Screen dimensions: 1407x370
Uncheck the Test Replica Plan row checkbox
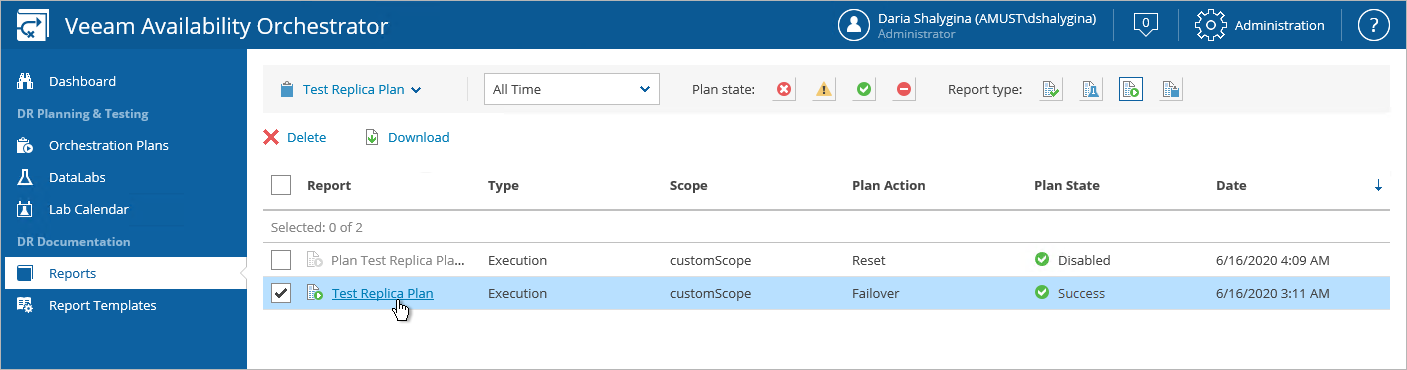pyautogui.click(x=281, y=293)
